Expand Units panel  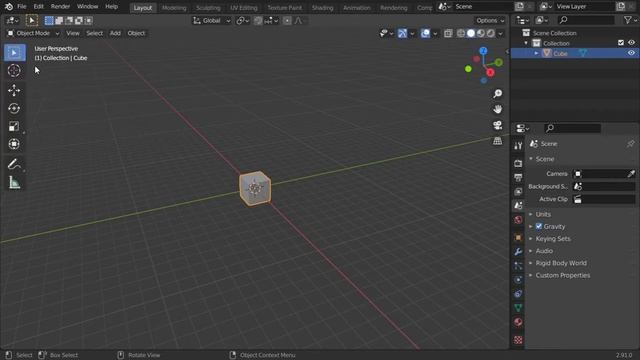click(x=543, y=214)
